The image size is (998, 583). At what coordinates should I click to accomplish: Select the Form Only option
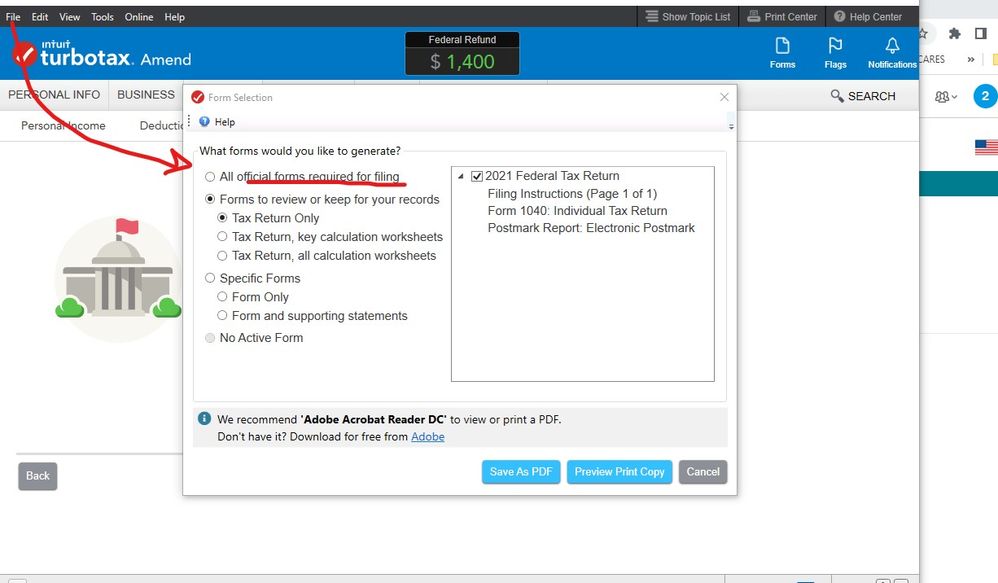(222, 297)
